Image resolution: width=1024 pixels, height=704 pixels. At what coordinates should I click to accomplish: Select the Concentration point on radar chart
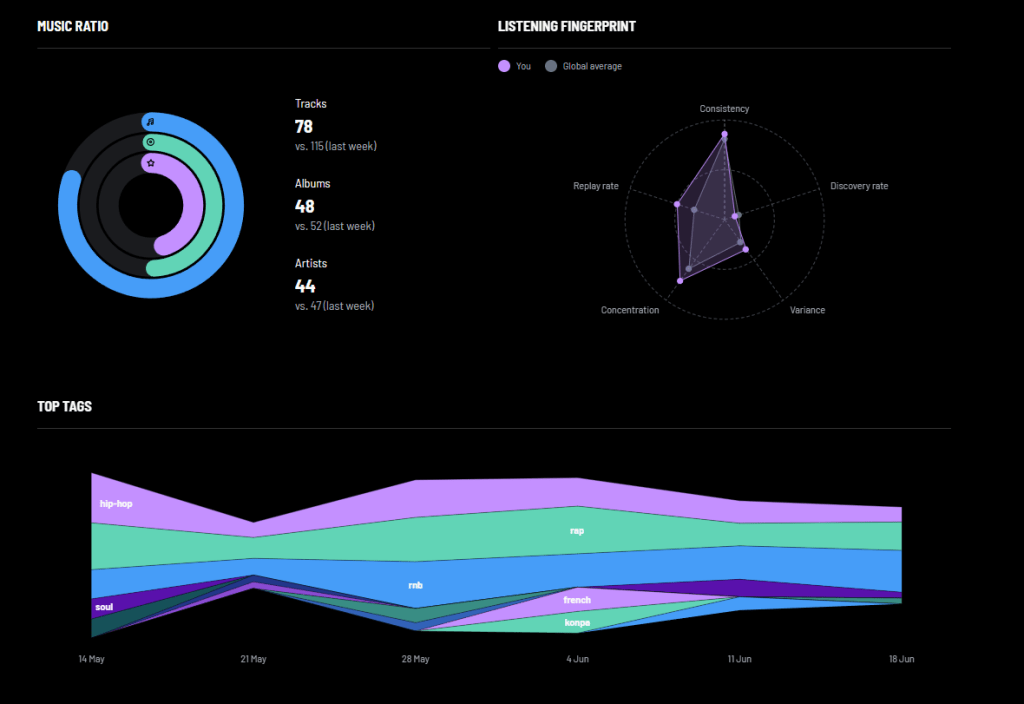(680, 281)
